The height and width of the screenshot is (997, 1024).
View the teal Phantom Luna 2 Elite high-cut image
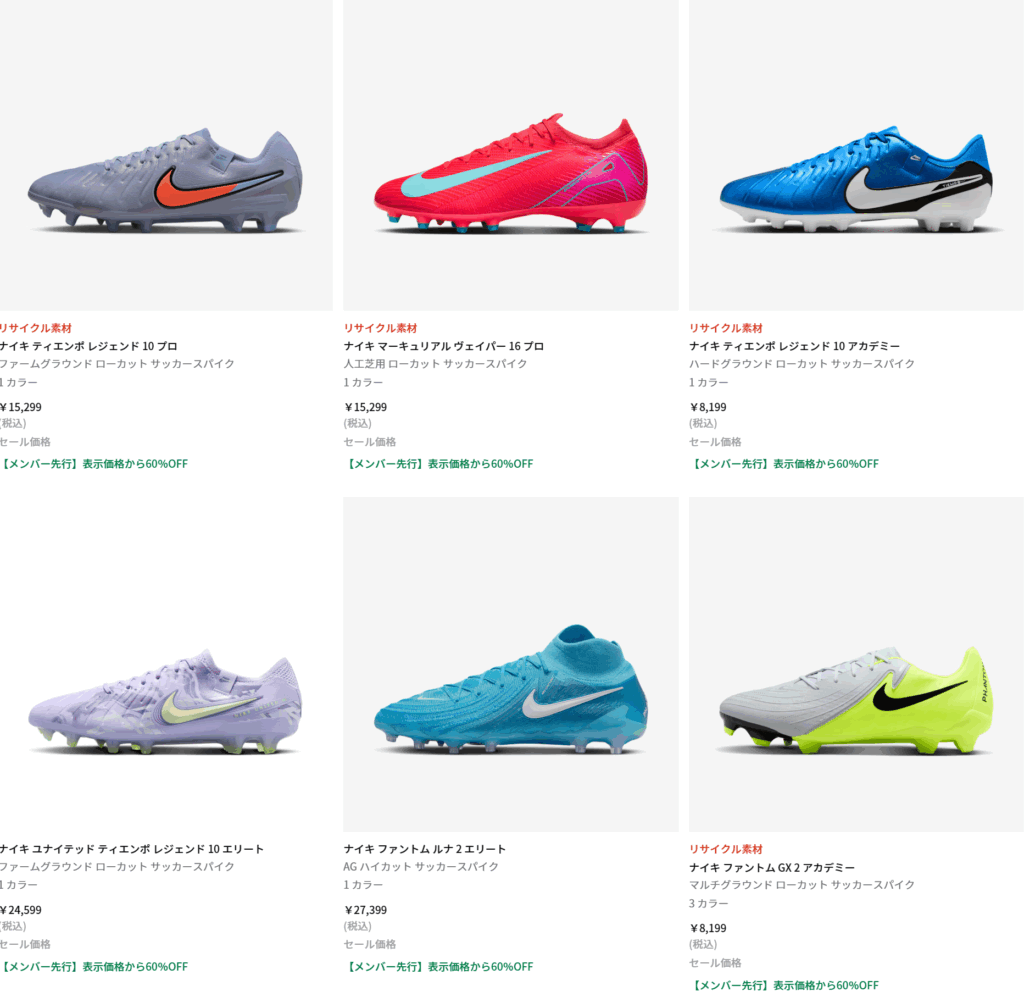point(510,690)
